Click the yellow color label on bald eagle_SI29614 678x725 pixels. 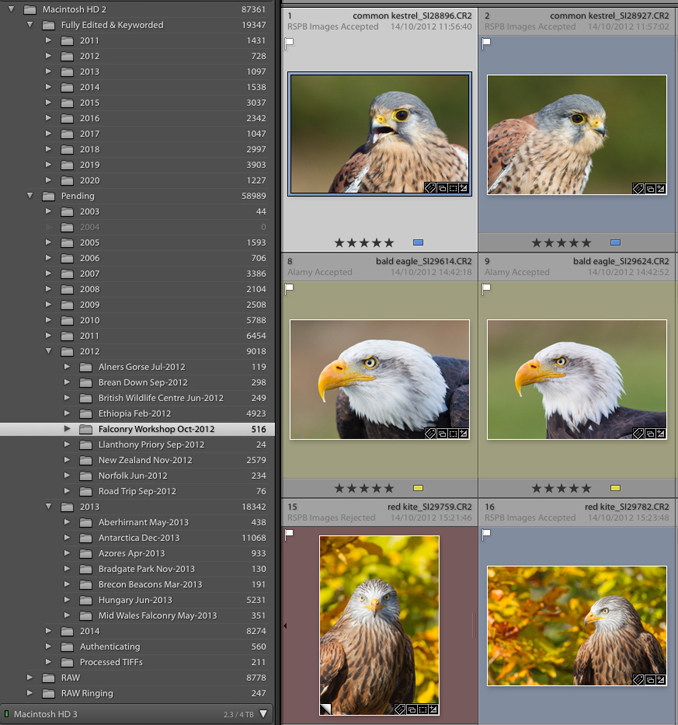pos(418,489)
